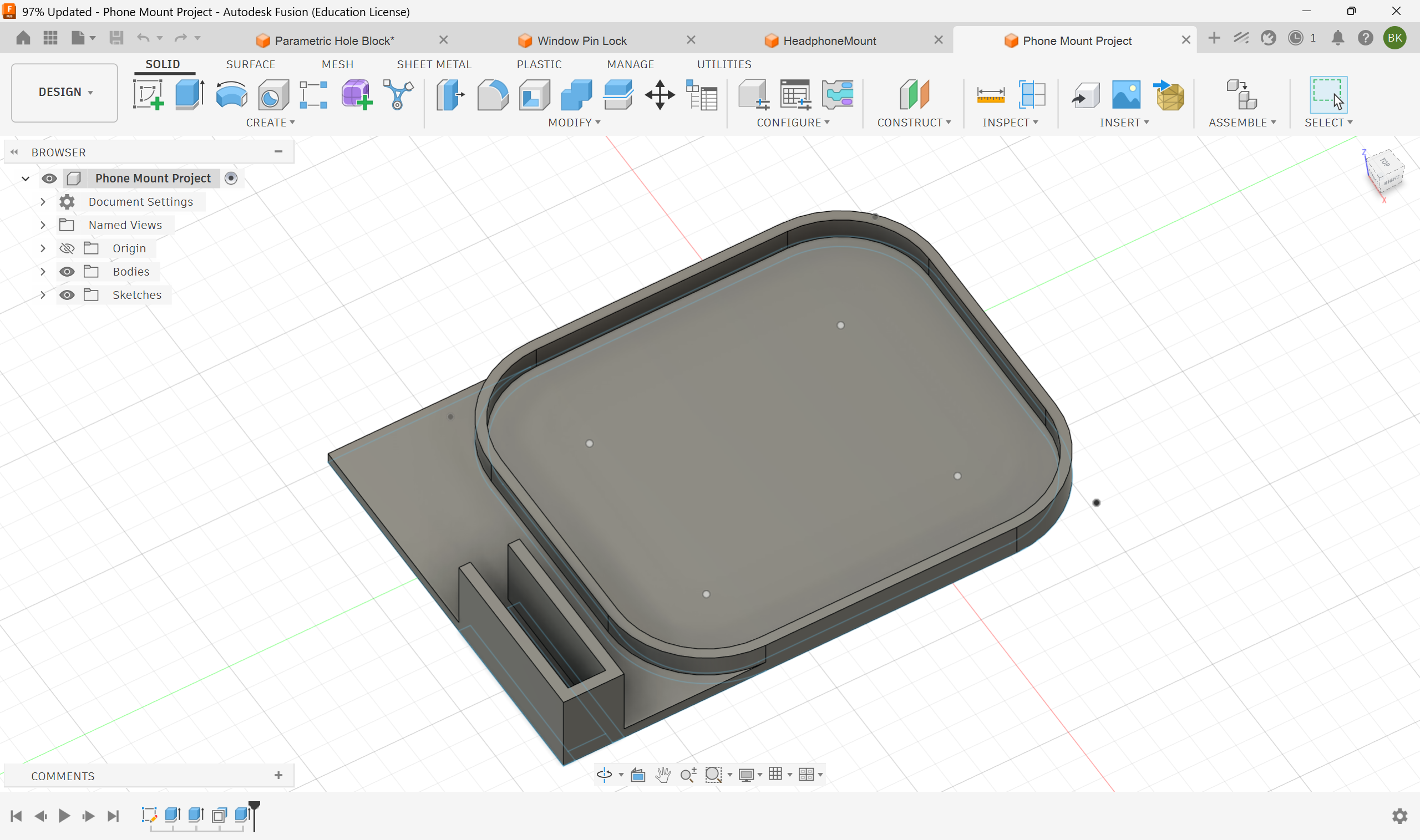Viewport: 1420px width, 840px height.
Task: Switch to the SURFACE tab
Action: (x=250, y=64)
